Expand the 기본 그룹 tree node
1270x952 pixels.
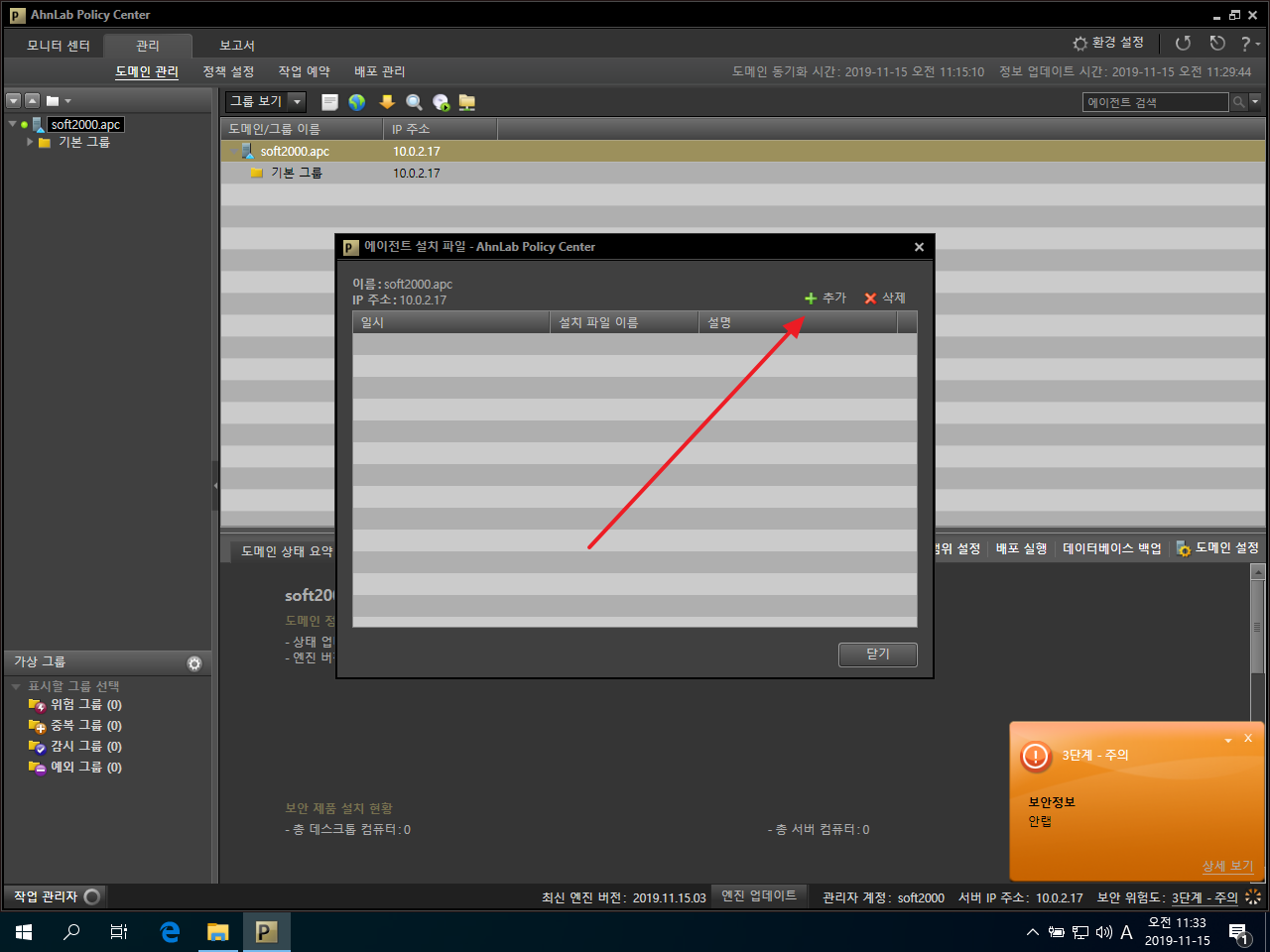30,142
